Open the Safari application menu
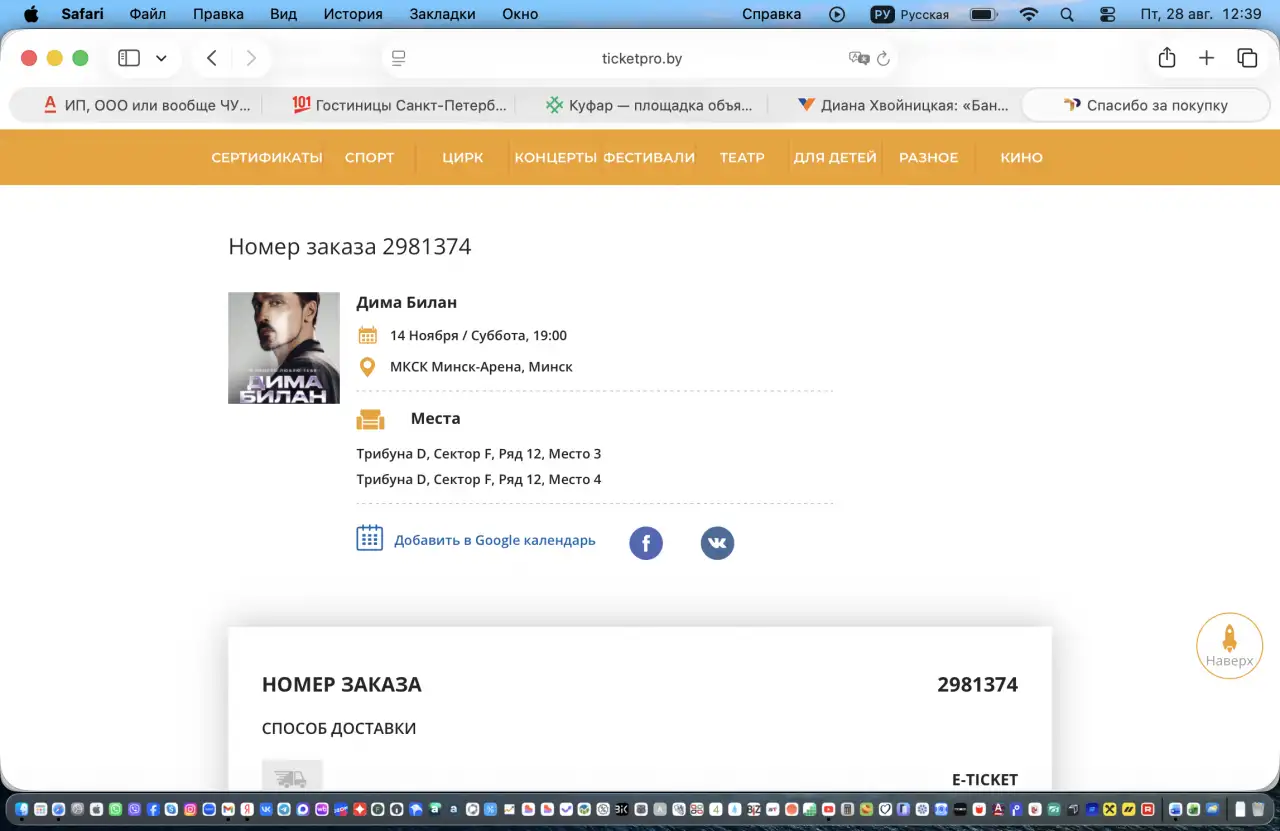Image resolution: width=1280 pixels, height=831 pixels. click(x=82, y=14)
